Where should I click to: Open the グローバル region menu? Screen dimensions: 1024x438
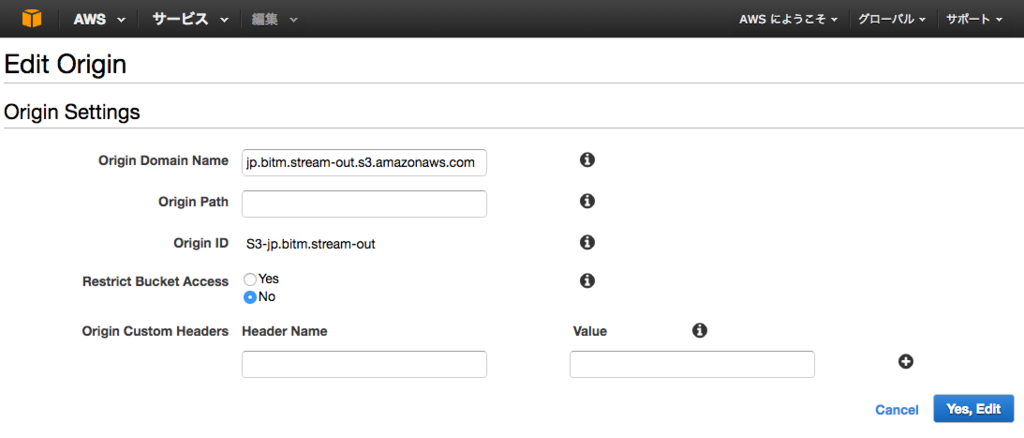click(x=891, y=20)
